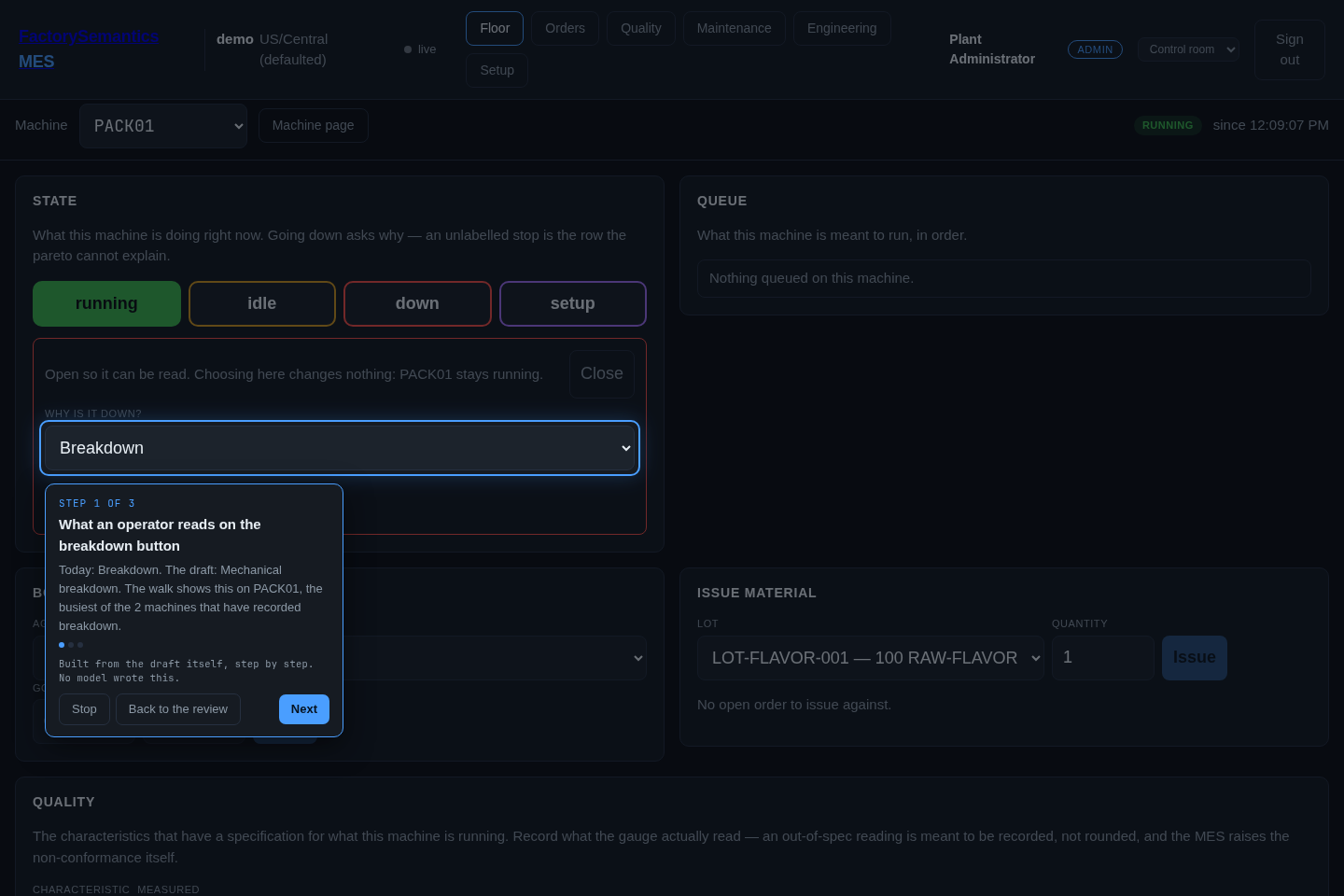Open the Orders tab
Image resolution: width=1344 pixels, height=896 pixels.
click(566, 29)
